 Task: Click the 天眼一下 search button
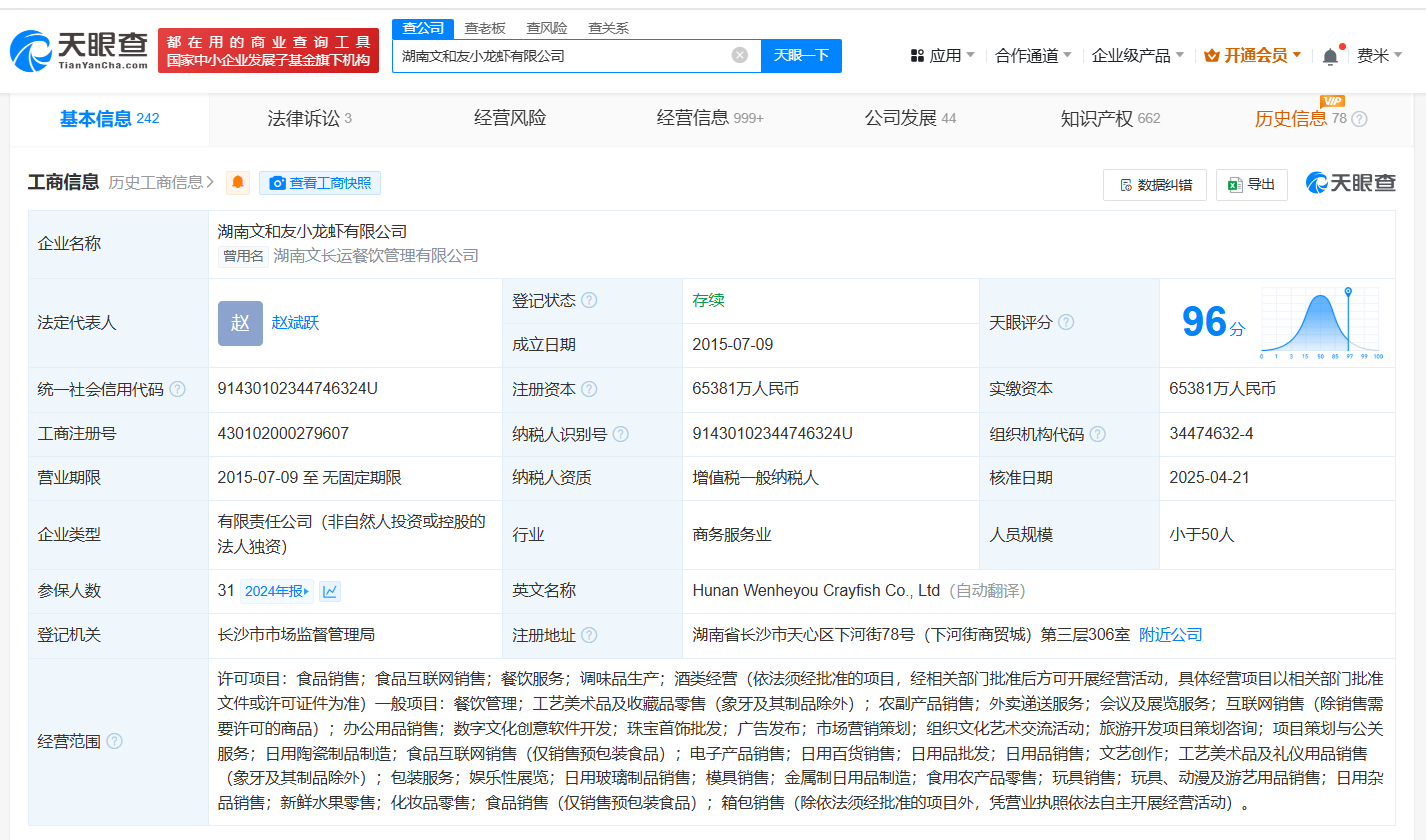801,55
